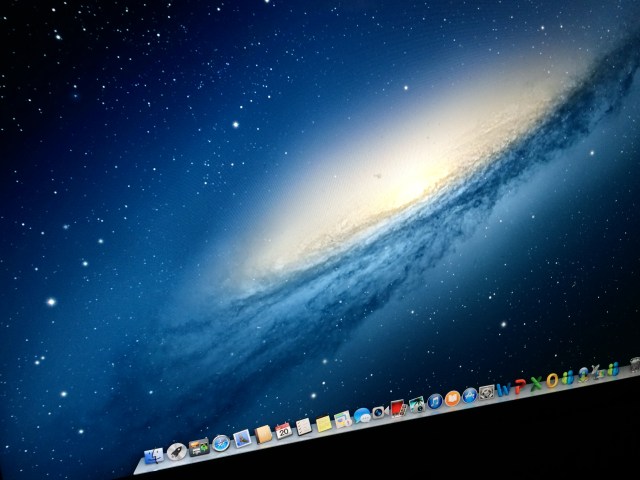640x480 pixels.
Task: Open Finder from the dock
Action: 154,457
